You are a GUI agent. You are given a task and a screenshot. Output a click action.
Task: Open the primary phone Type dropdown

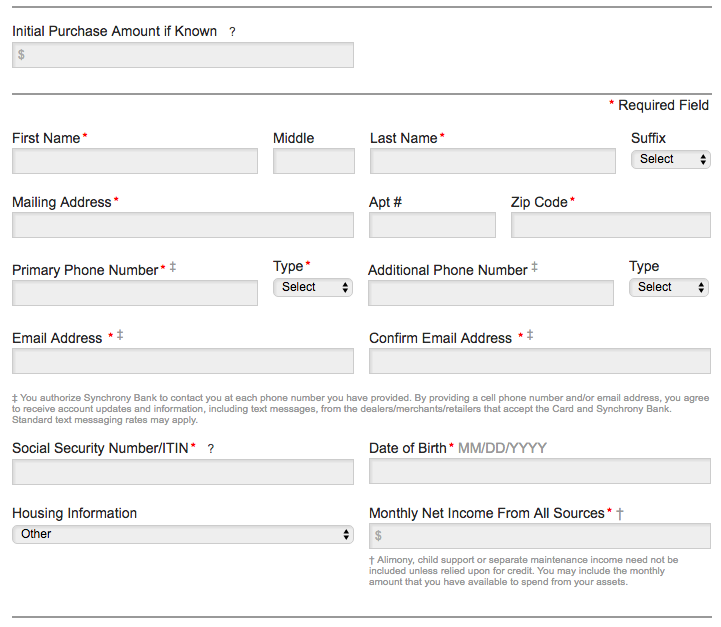click(313, 287)
